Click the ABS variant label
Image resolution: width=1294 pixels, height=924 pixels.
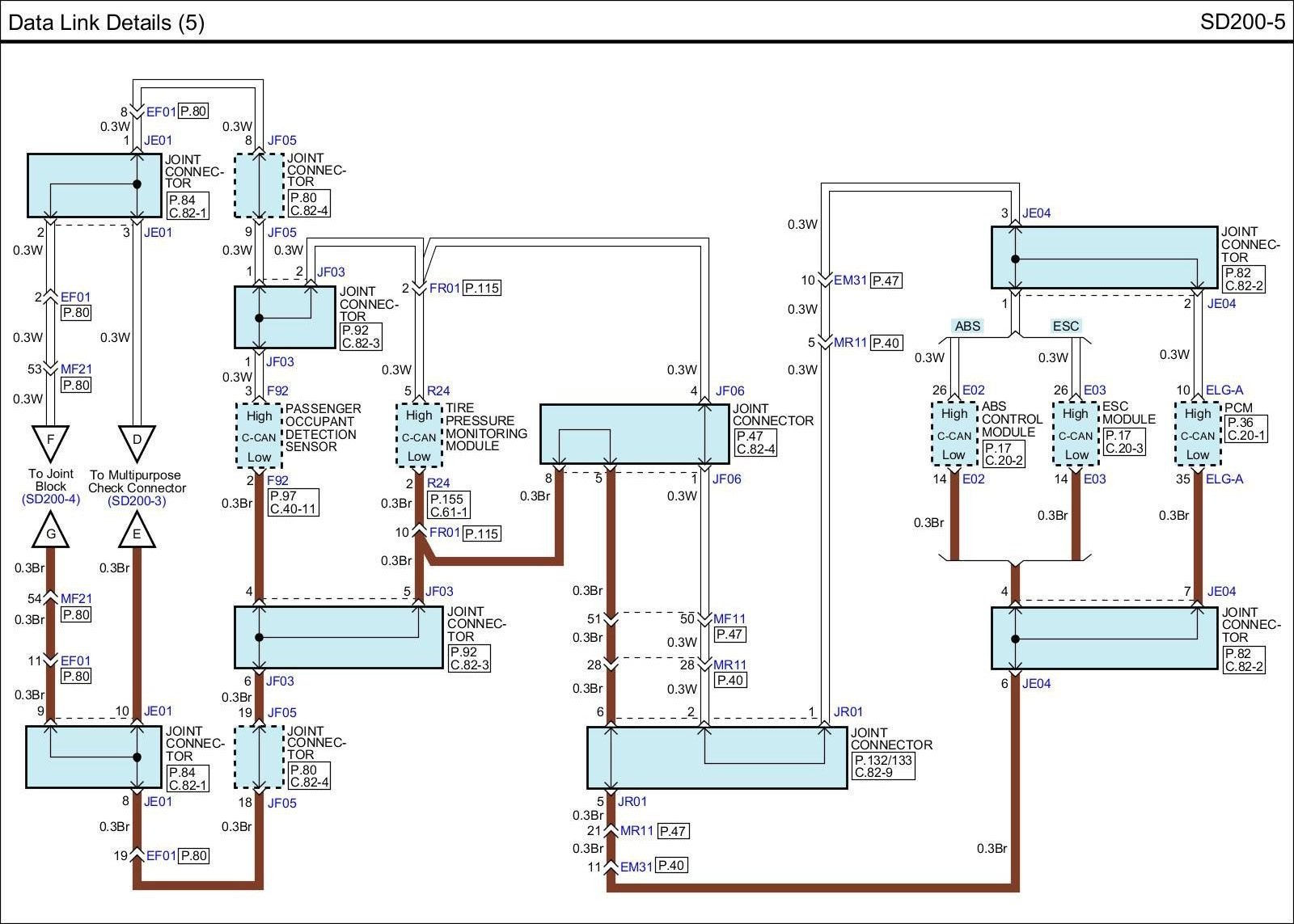(x=967, y=327)
